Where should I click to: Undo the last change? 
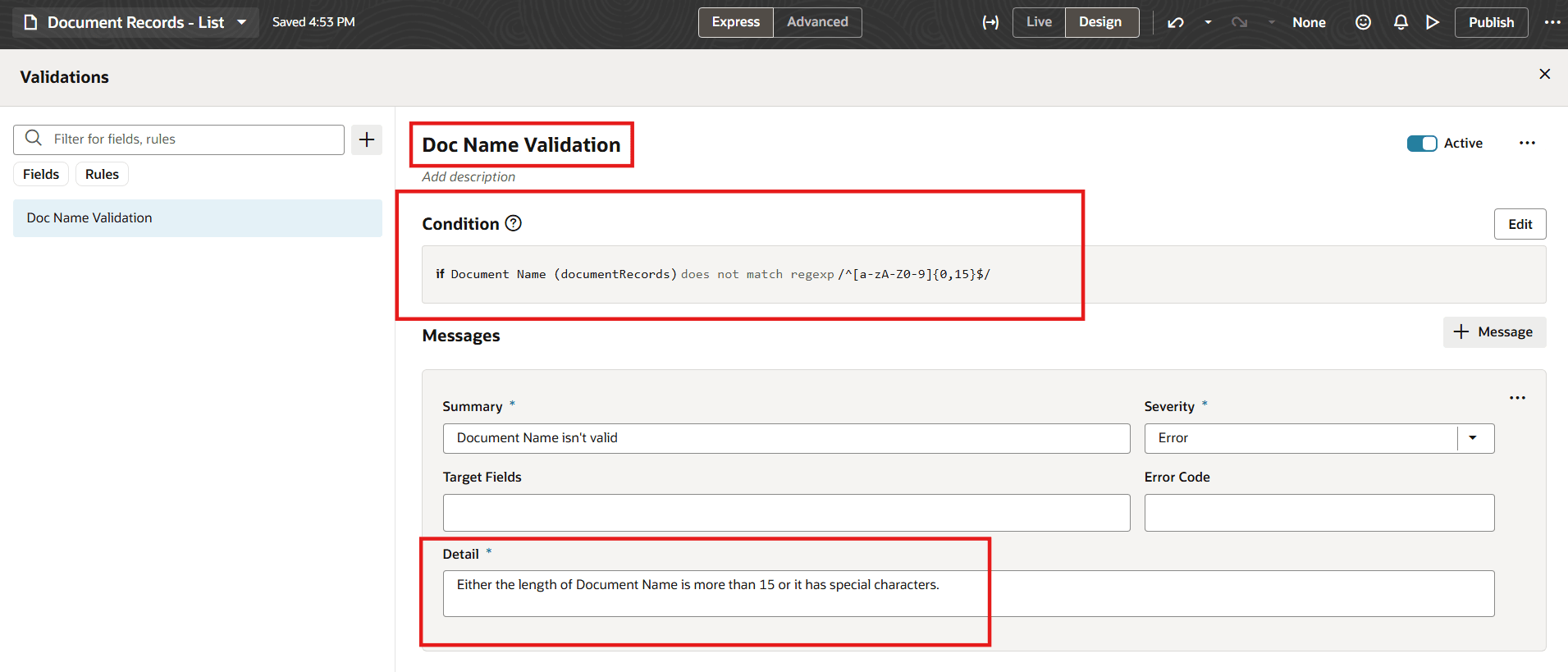click(1176, 22)
